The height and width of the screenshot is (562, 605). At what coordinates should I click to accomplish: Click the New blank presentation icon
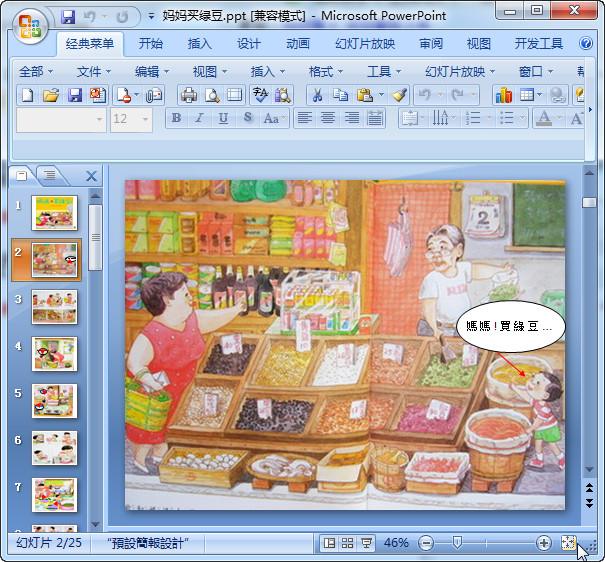pos(27,95)
